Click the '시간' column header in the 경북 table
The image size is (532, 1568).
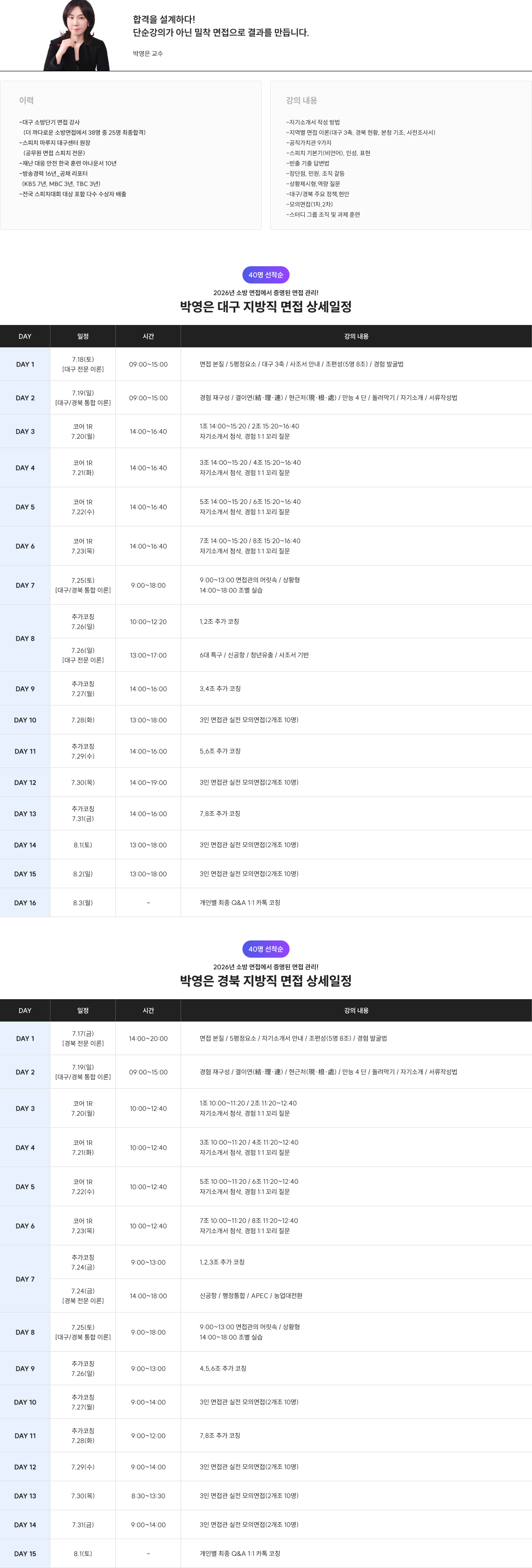click(x=148, y=1010)
